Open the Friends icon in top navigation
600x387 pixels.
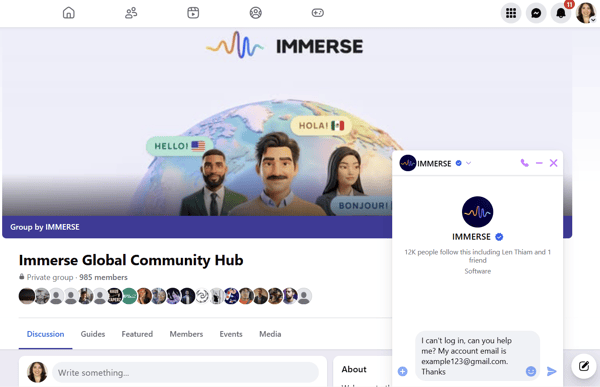pos(131,13)
